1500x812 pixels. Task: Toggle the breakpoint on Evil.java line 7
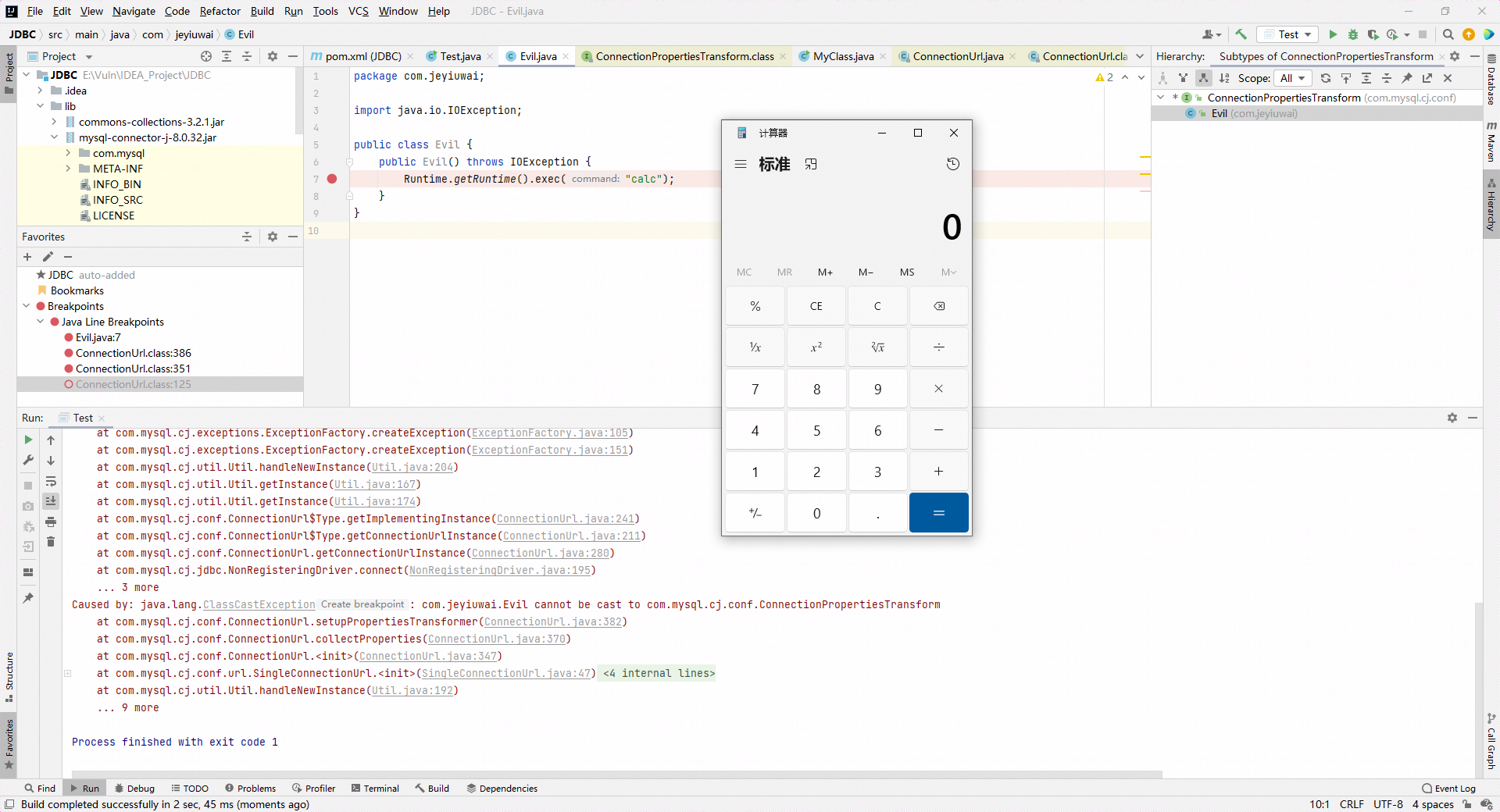[332, 179]
